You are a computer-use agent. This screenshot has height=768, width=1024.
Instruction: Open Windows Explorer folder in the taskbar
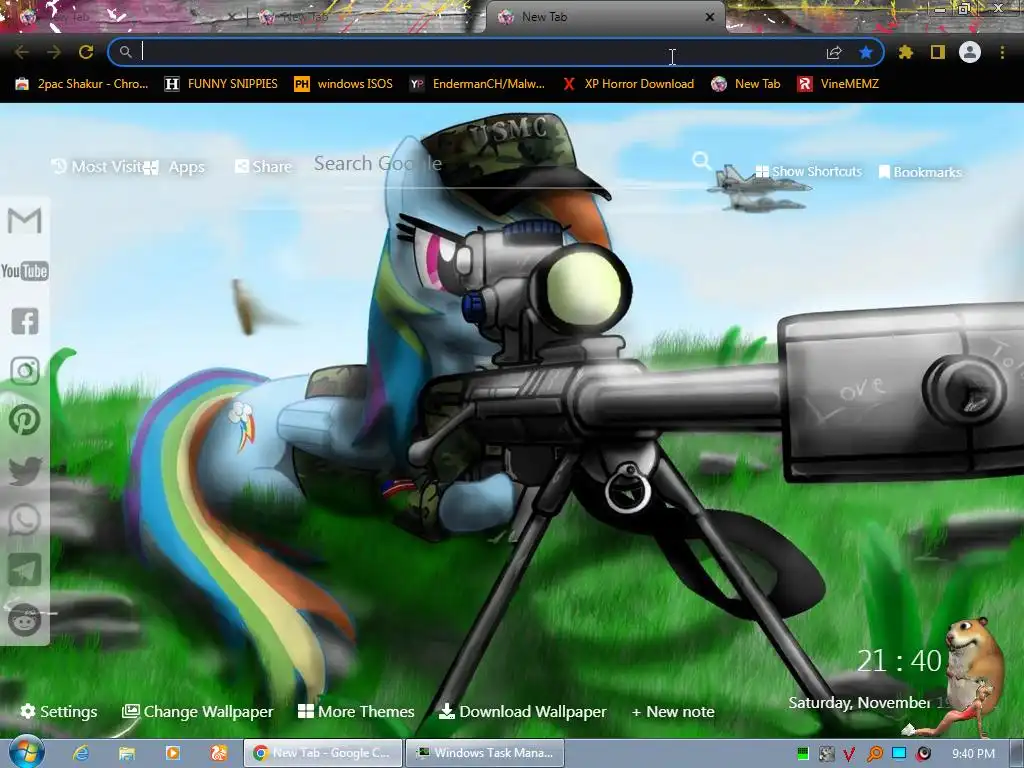(127, 753)
